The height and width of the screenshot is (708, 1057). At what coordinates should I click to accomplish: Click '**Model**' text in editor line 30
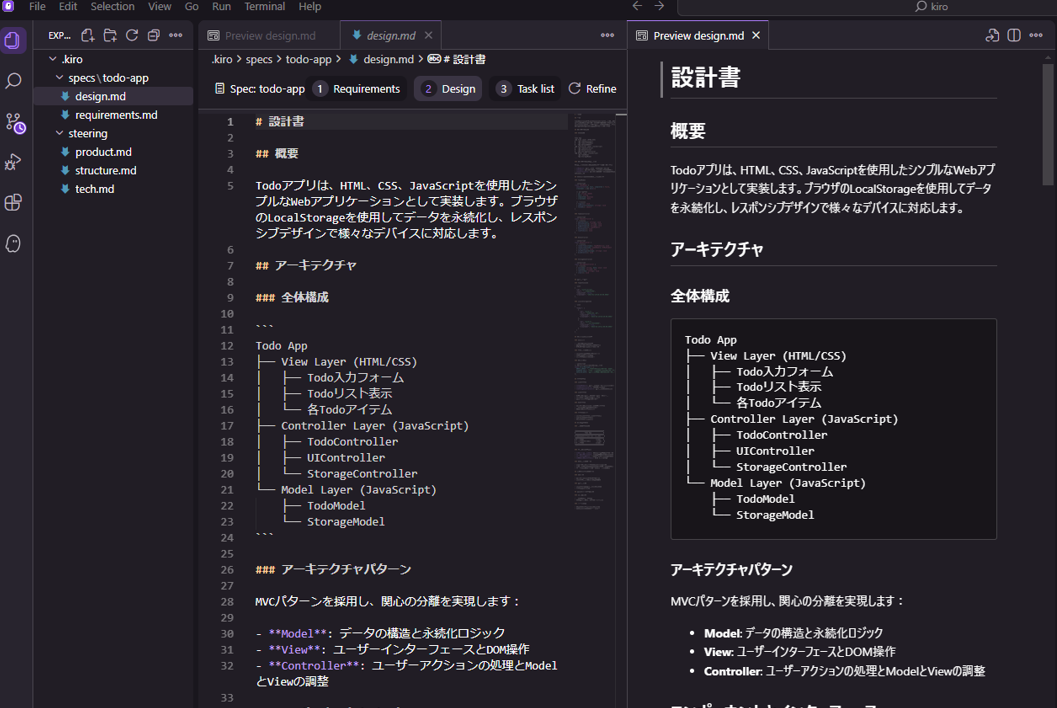297,633
